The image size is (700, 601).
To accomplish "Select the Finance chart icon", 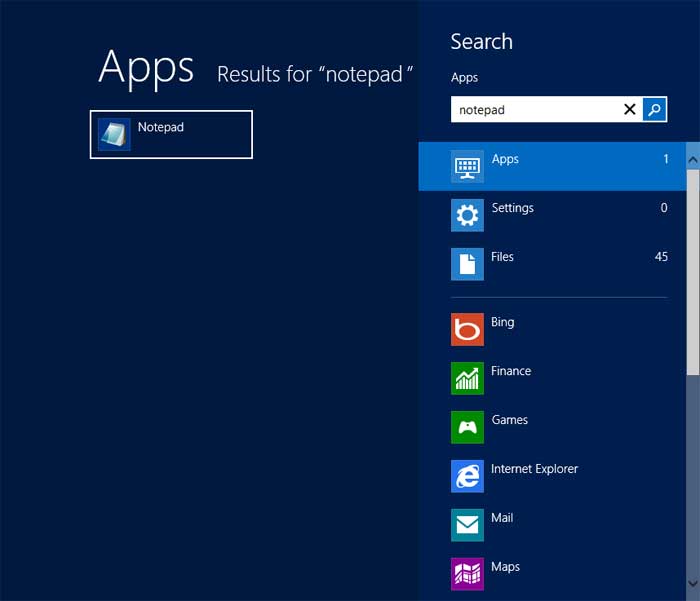I will (x=467, y=378).
